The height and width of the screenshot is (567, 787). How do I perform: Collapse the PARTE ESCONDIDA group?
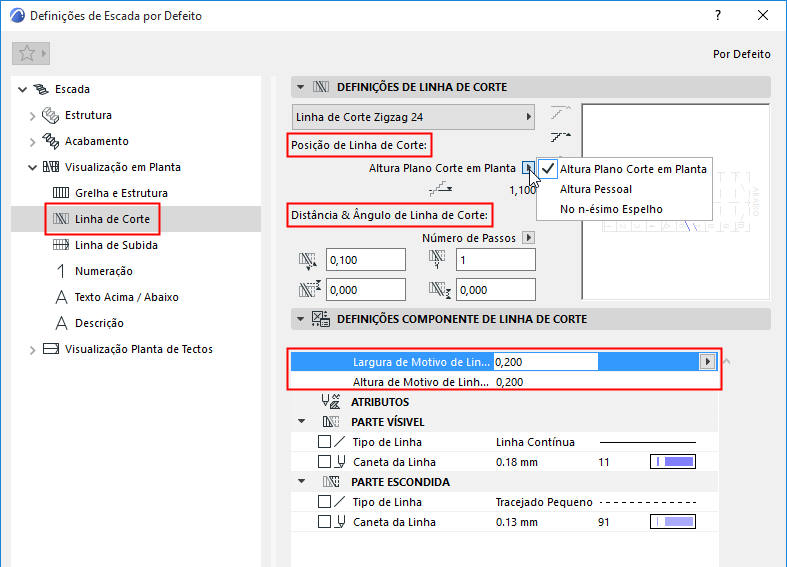[x=302, y=482]
